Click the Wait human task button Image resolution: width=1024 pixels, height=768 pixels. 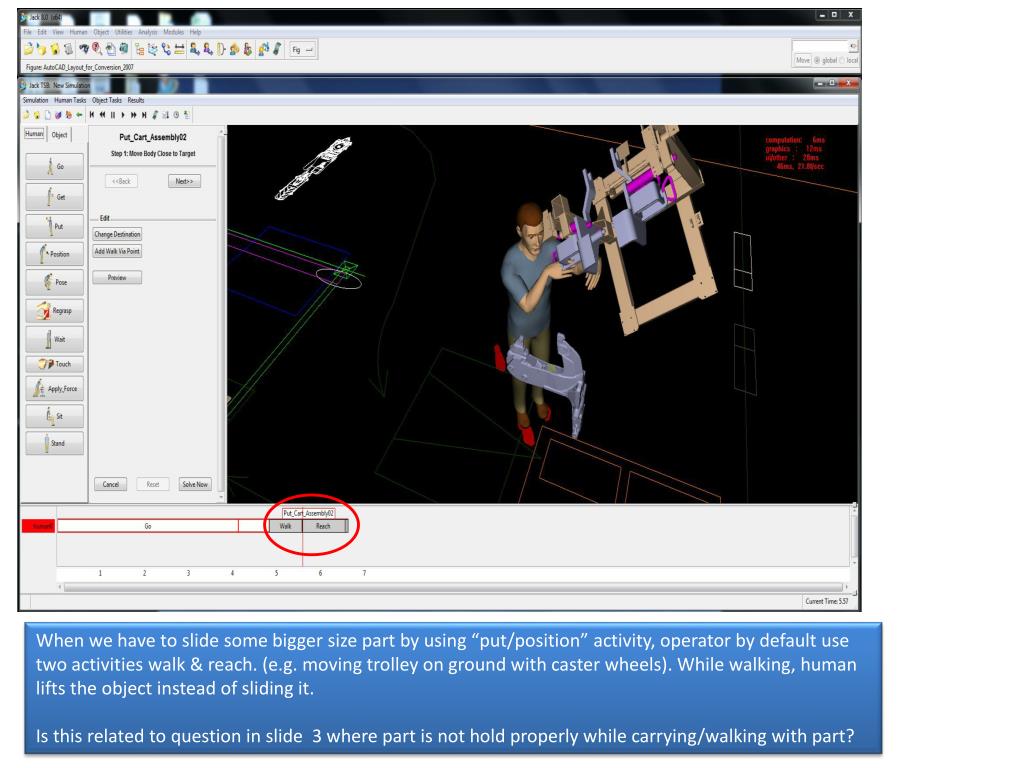(x=55, y=339)
